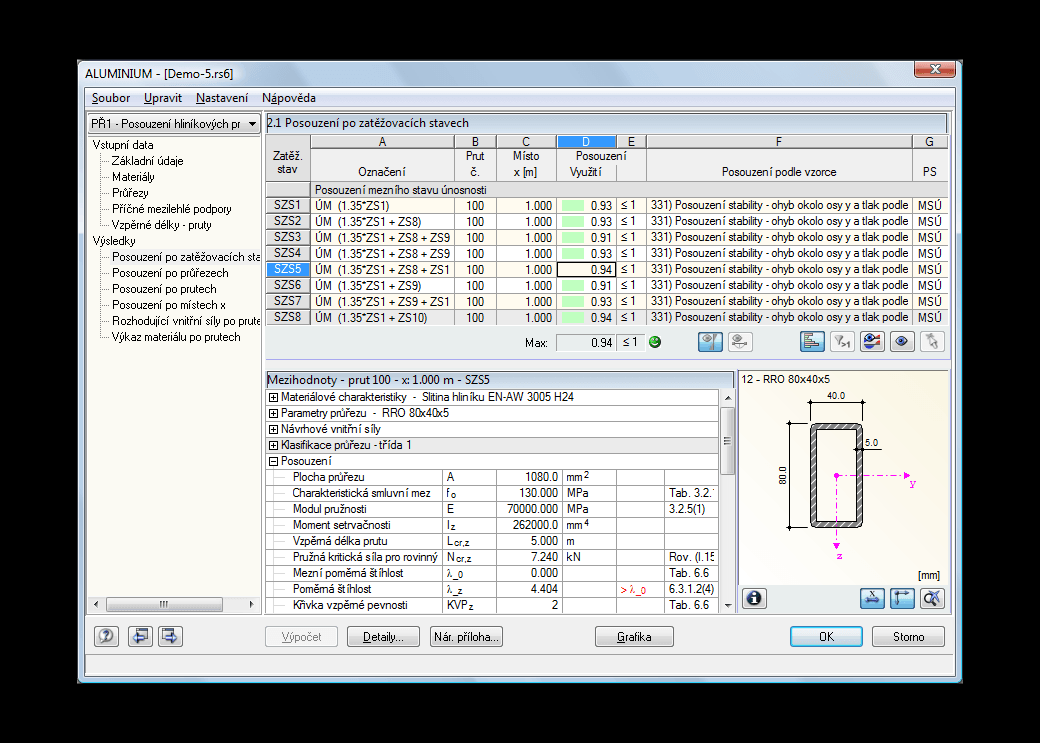Click the Výpočet button
The height and width of the screenshot is (743, 1040).
coord(301,637)
